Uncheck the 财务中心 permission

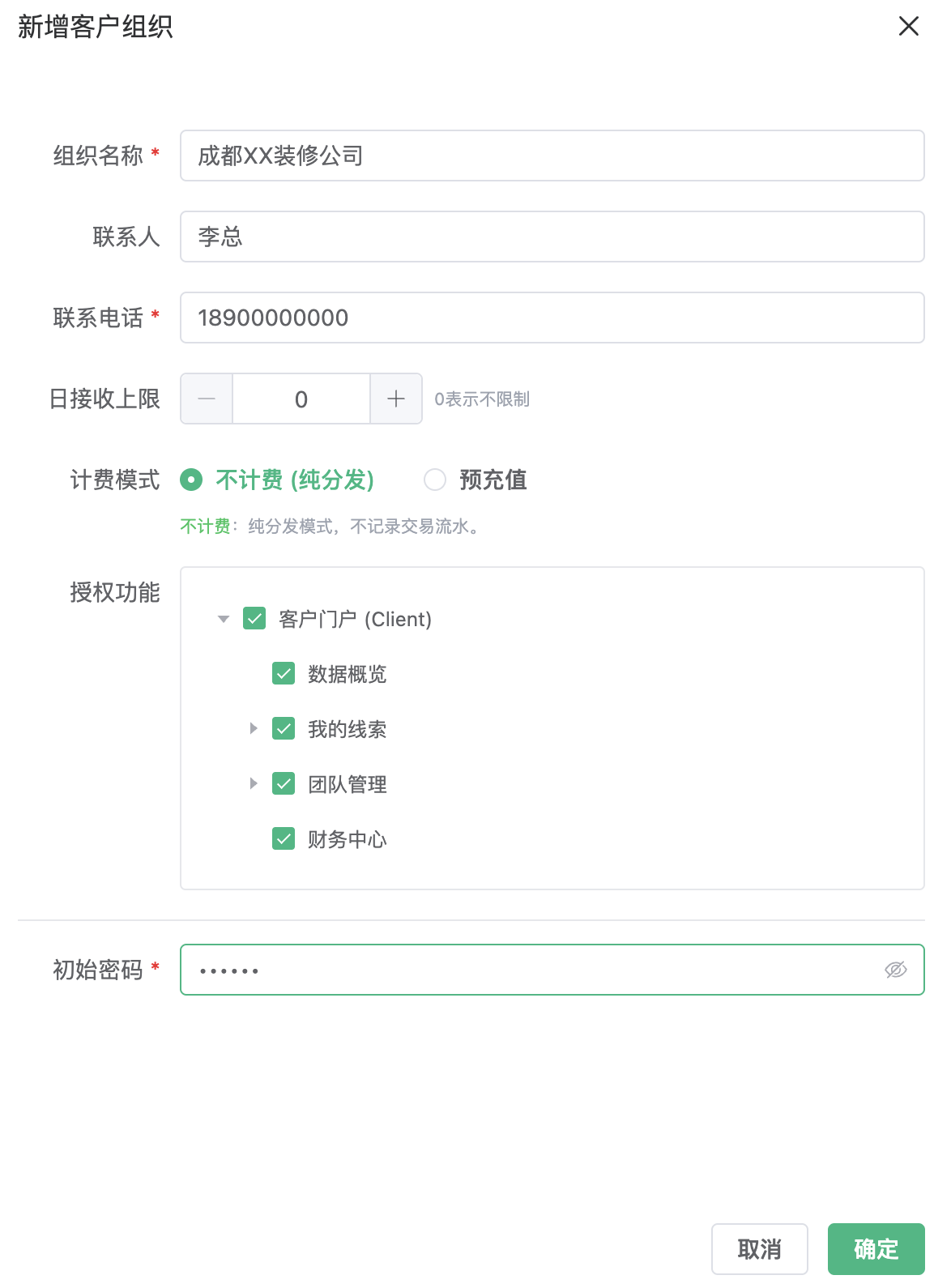(284, 839)
